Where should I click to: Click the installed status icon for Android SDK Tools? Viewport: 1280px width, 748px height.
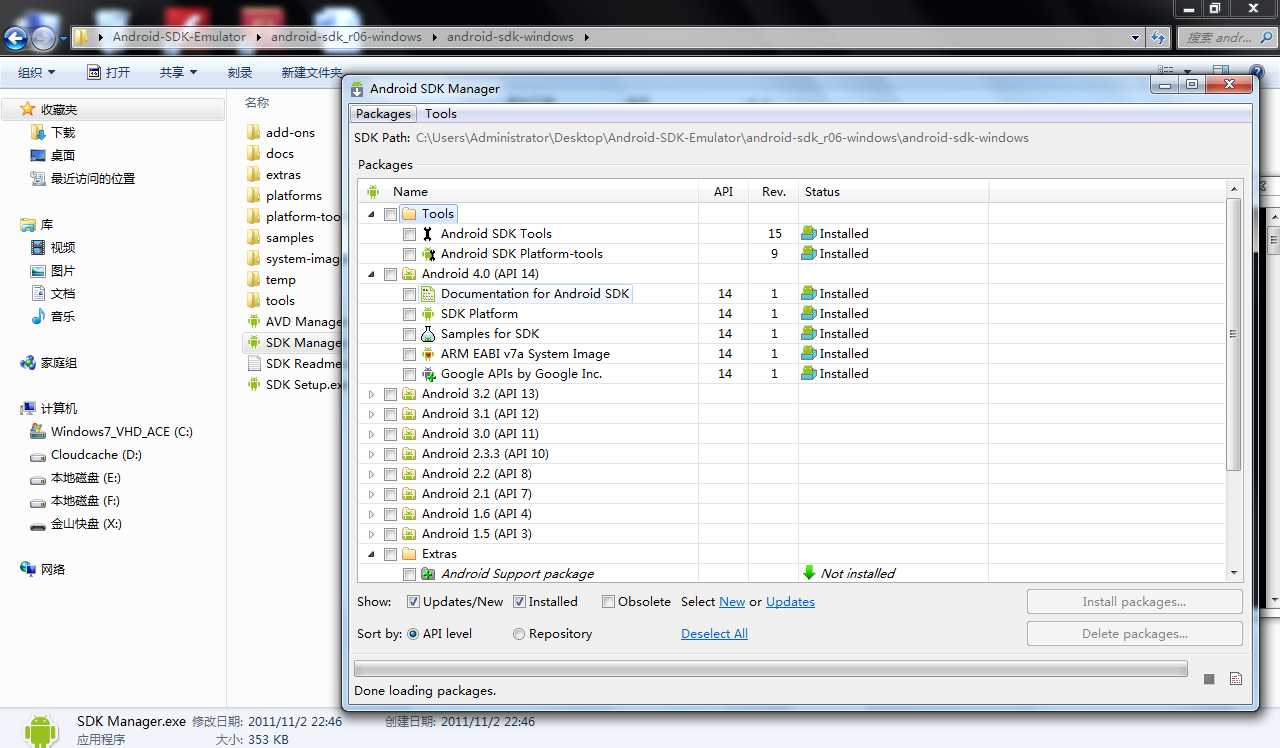click(809, 234)
